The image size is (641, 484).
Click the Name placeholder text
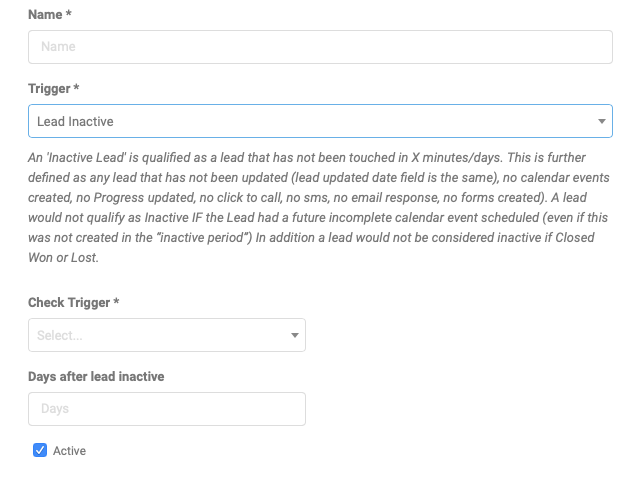58,47
